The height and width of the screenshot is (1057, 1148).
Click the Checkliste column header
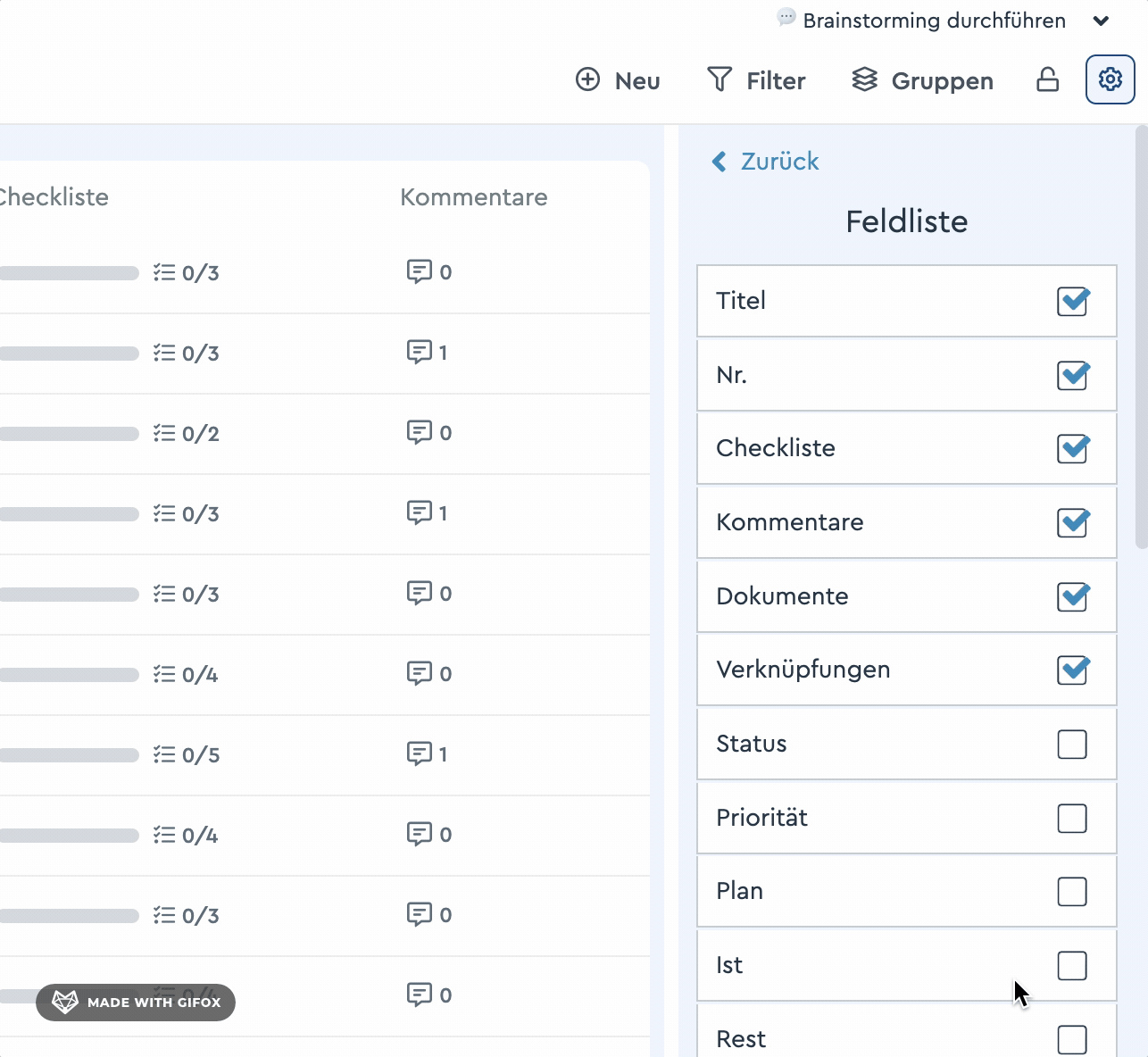[x=54, y=197]
